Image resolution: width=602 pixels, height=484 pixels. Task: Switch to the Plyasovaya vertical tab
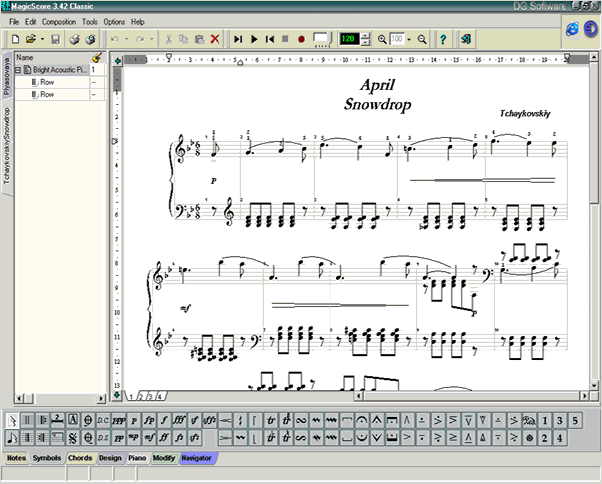click(x=7, y=76)
